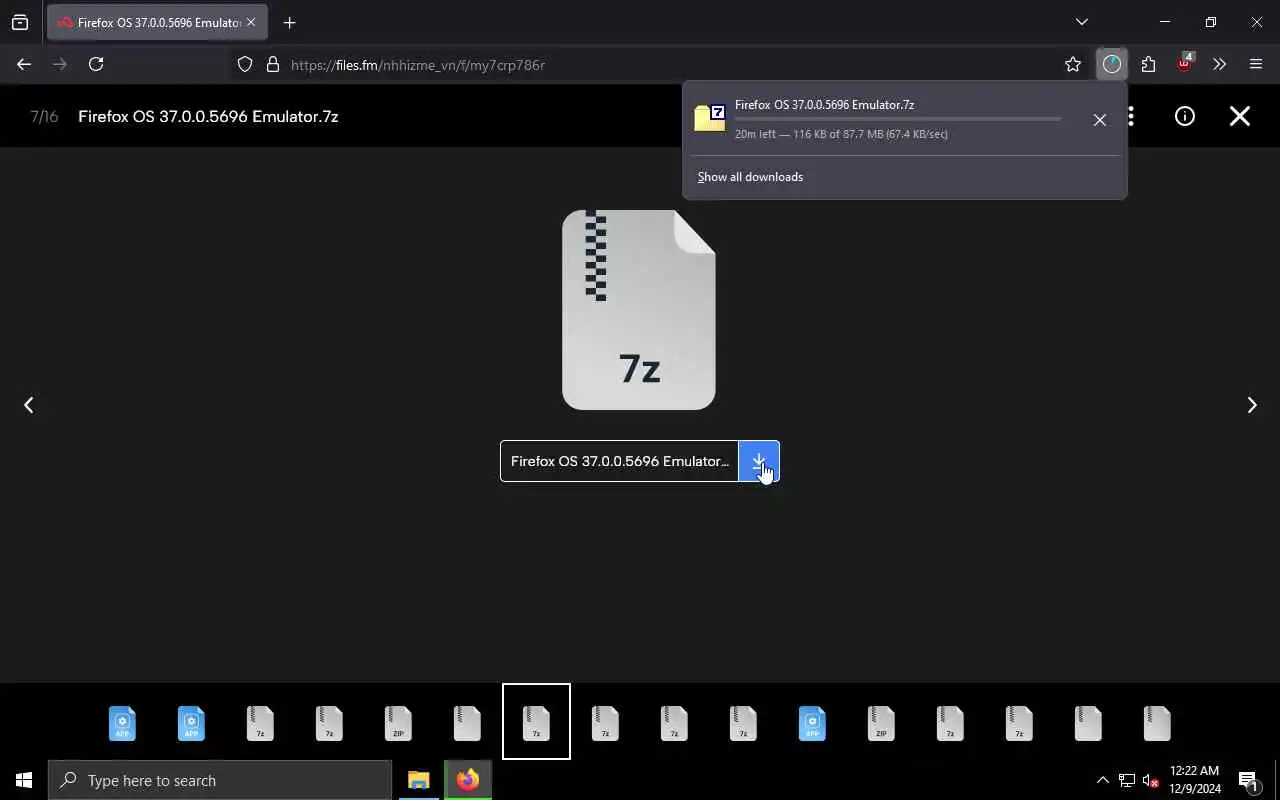
Task: Open a new browser tab
Action: (289, 22)
